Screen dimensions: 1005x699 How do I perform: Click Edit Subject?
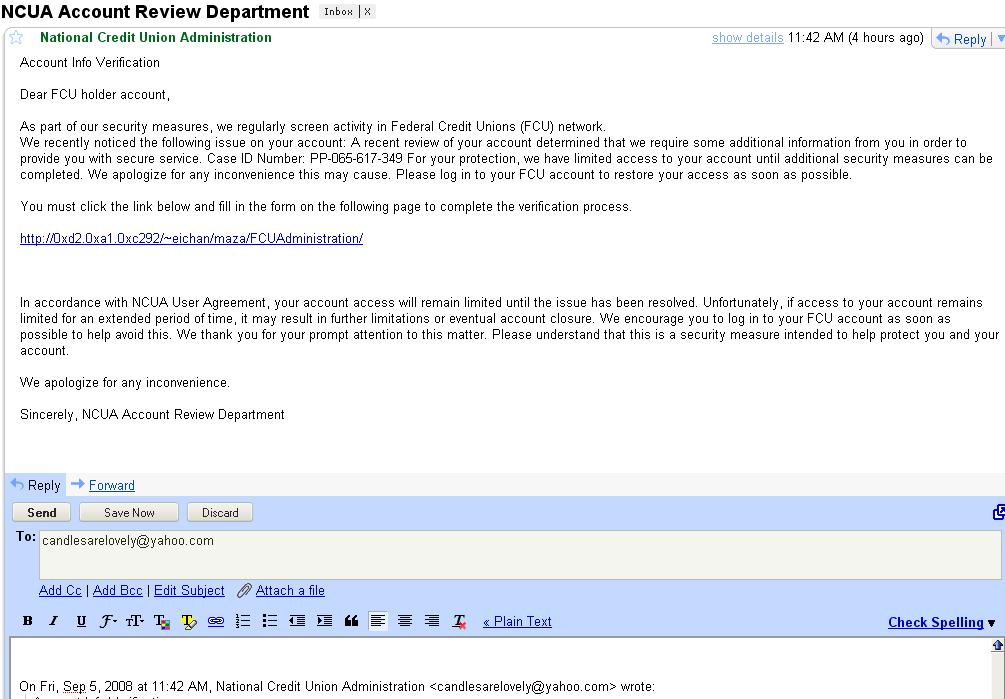(x=189, y=591)
